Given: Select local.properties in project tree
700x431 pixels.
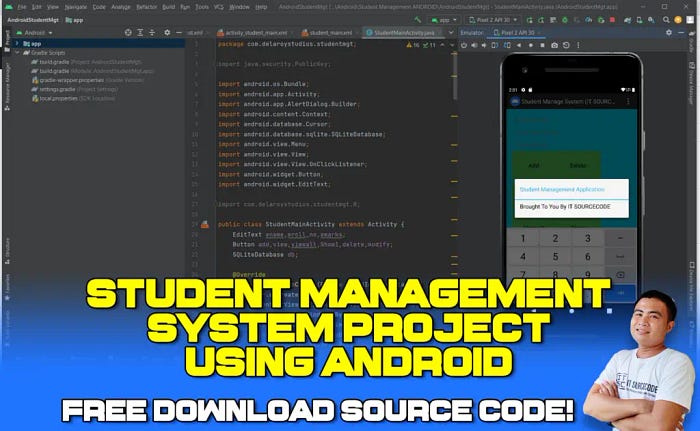Looking at the screenshot, I should 73,98.
